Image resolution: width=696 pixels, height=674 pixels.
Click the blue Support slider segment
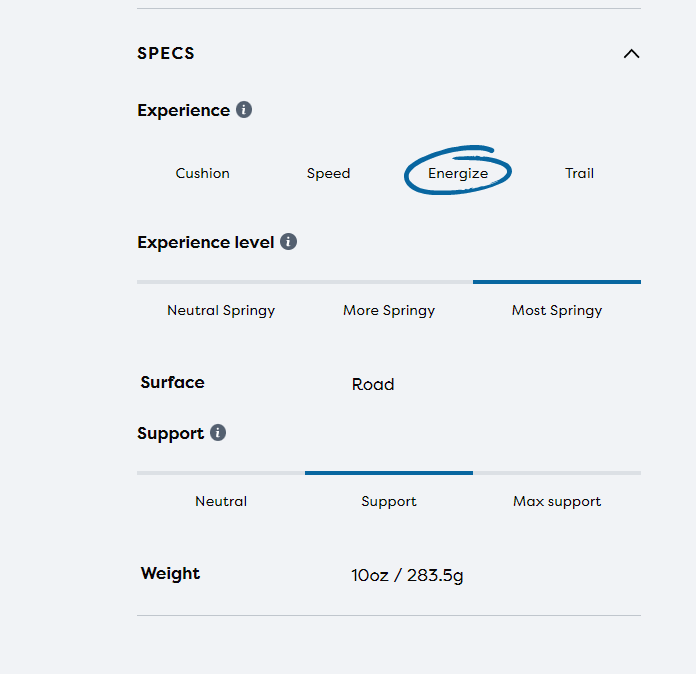(389, 472)
